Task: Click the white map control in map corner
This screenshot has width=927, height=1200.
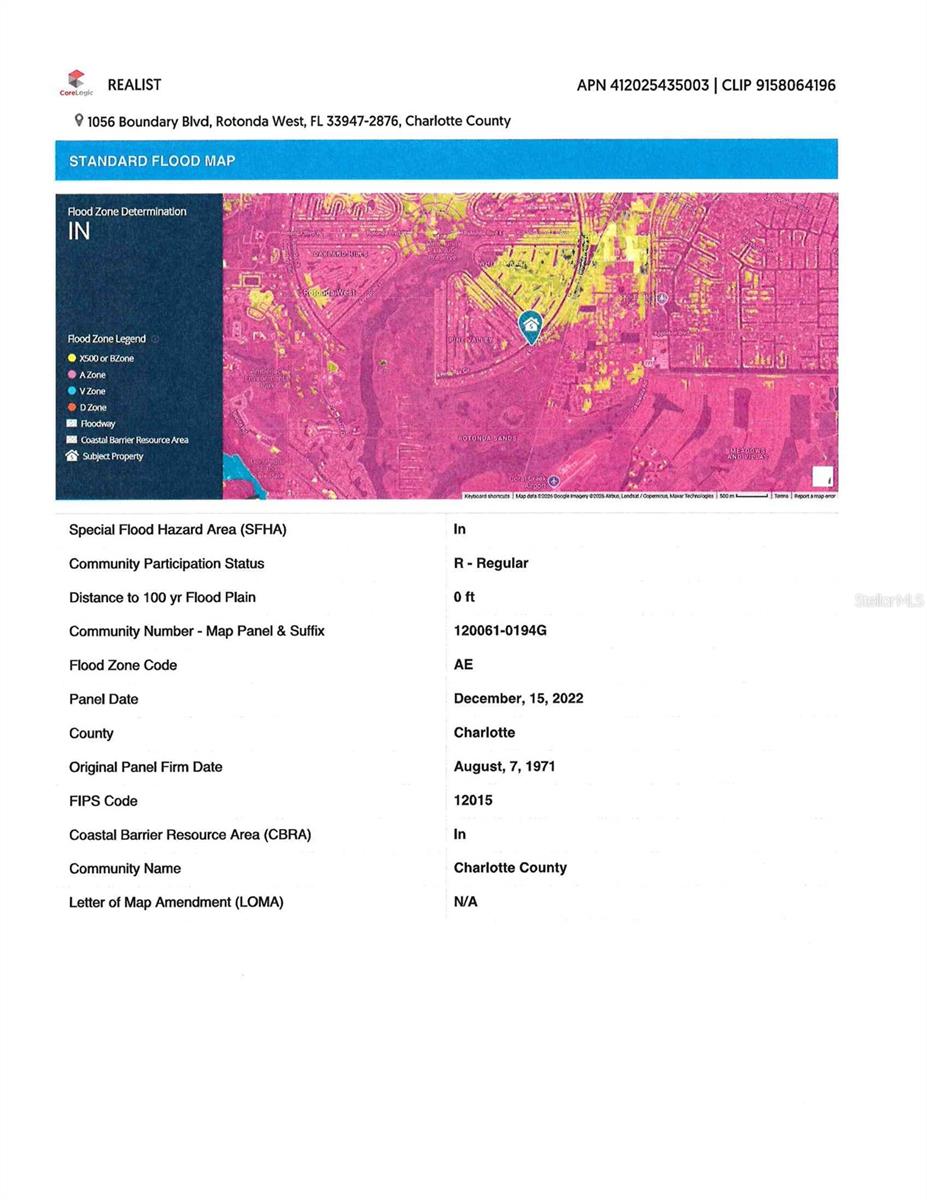Action: point(822,477)
